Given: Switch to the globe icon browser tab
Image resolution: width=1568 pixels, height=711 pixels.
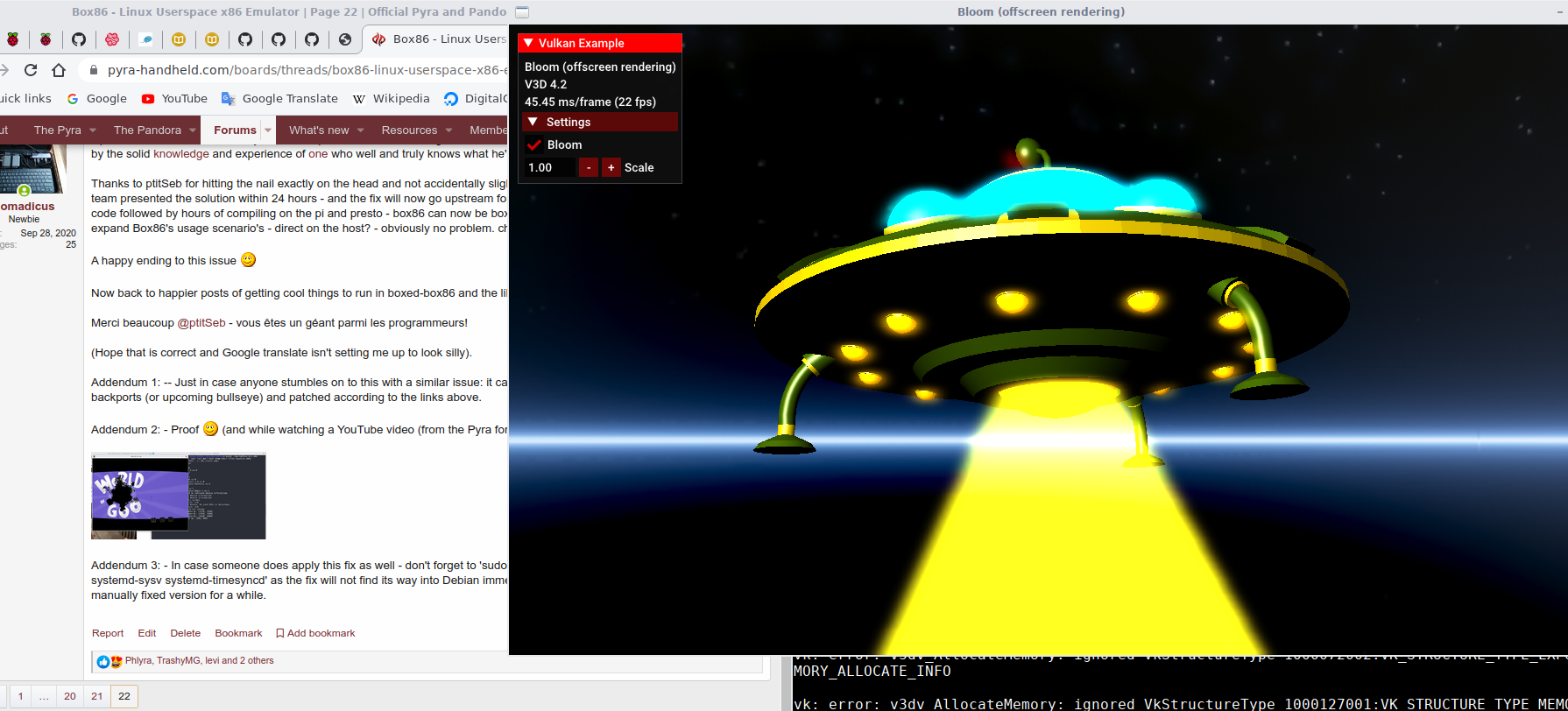Looking at the screenshot, I should tap(345, 39).
